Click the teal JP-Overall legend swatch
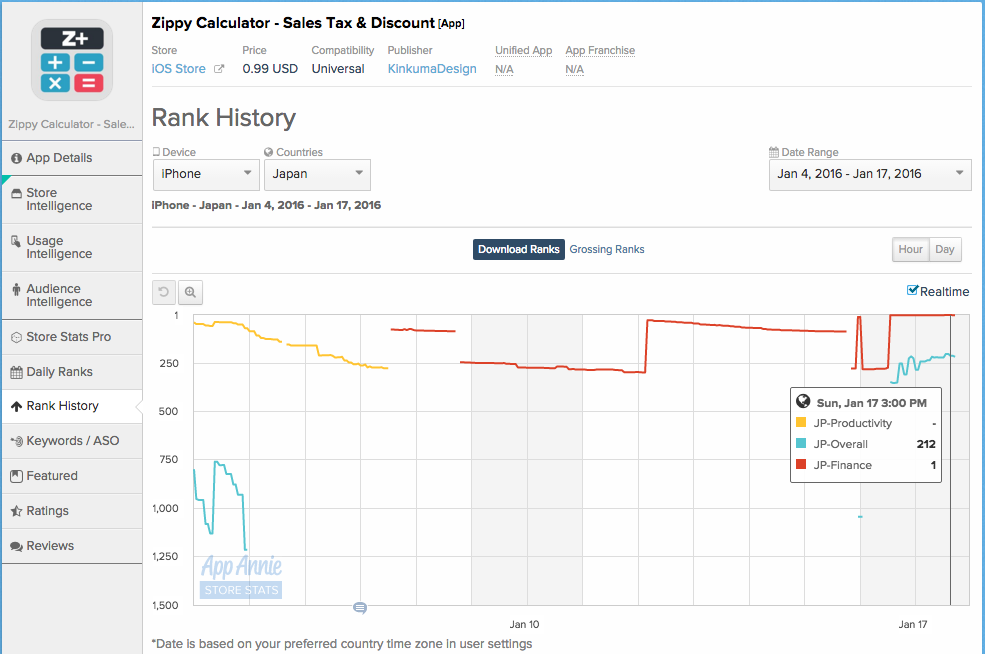Screen dimensions: 985x654 pos(801,444)
